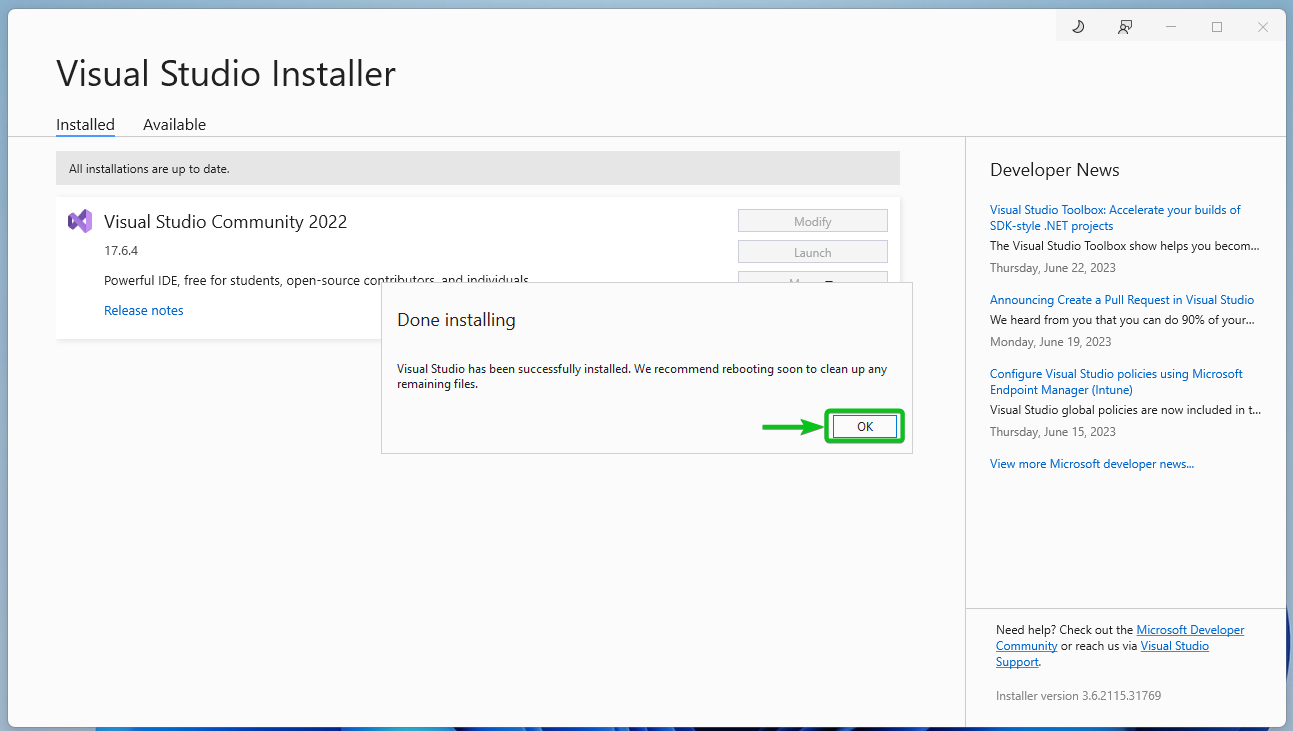1293x731 pixels.
Task: Click the Modify button
Action: (x=813, y=221)
